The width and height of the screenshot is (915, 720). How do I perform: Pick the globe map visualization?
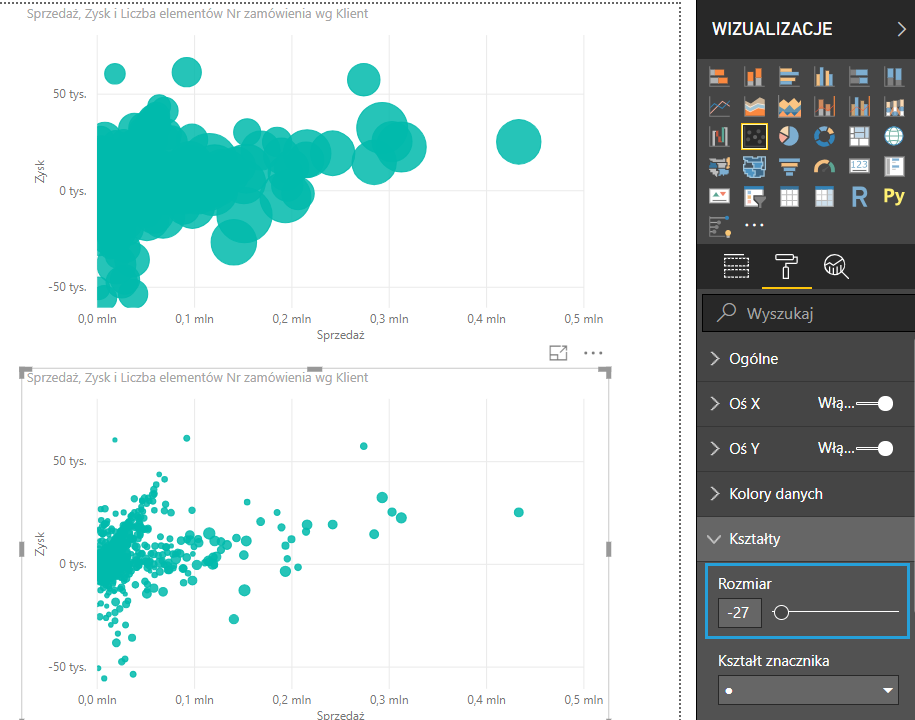point(893,136)
